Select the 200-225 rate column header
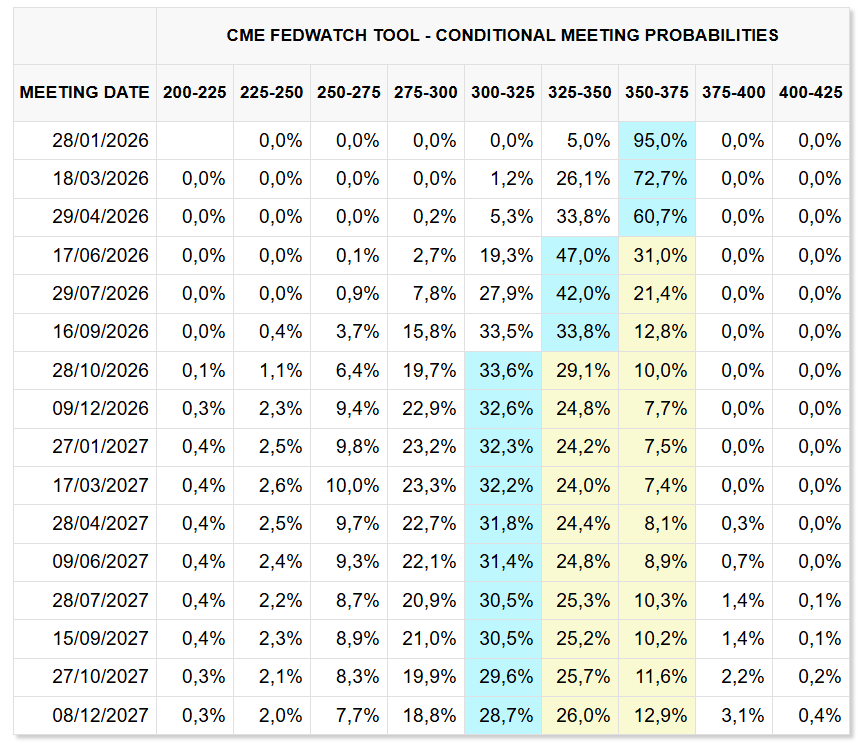Image resolution: width=858 pixels, height=743 pixels. 195,92
